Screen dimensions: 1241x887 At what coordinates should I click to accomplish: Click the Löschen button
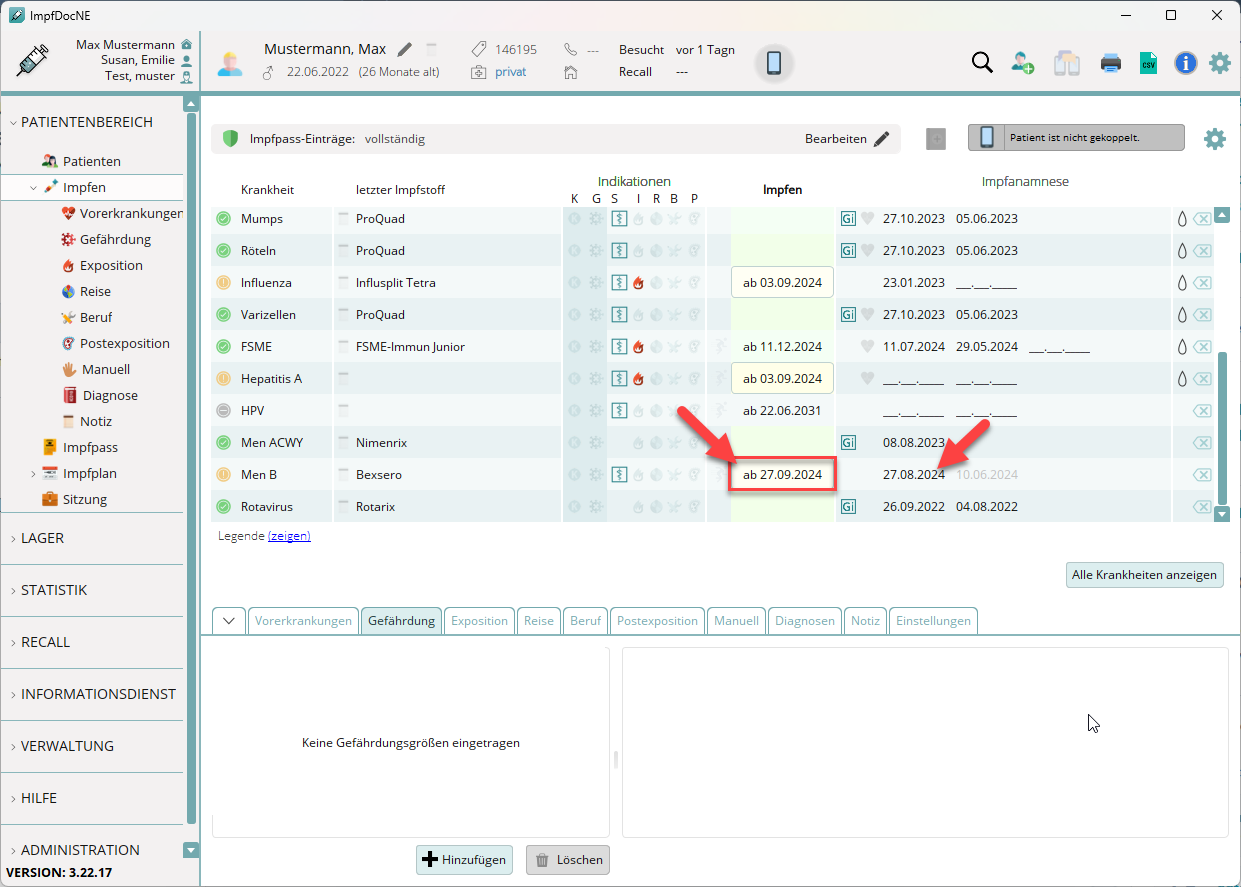567,860
